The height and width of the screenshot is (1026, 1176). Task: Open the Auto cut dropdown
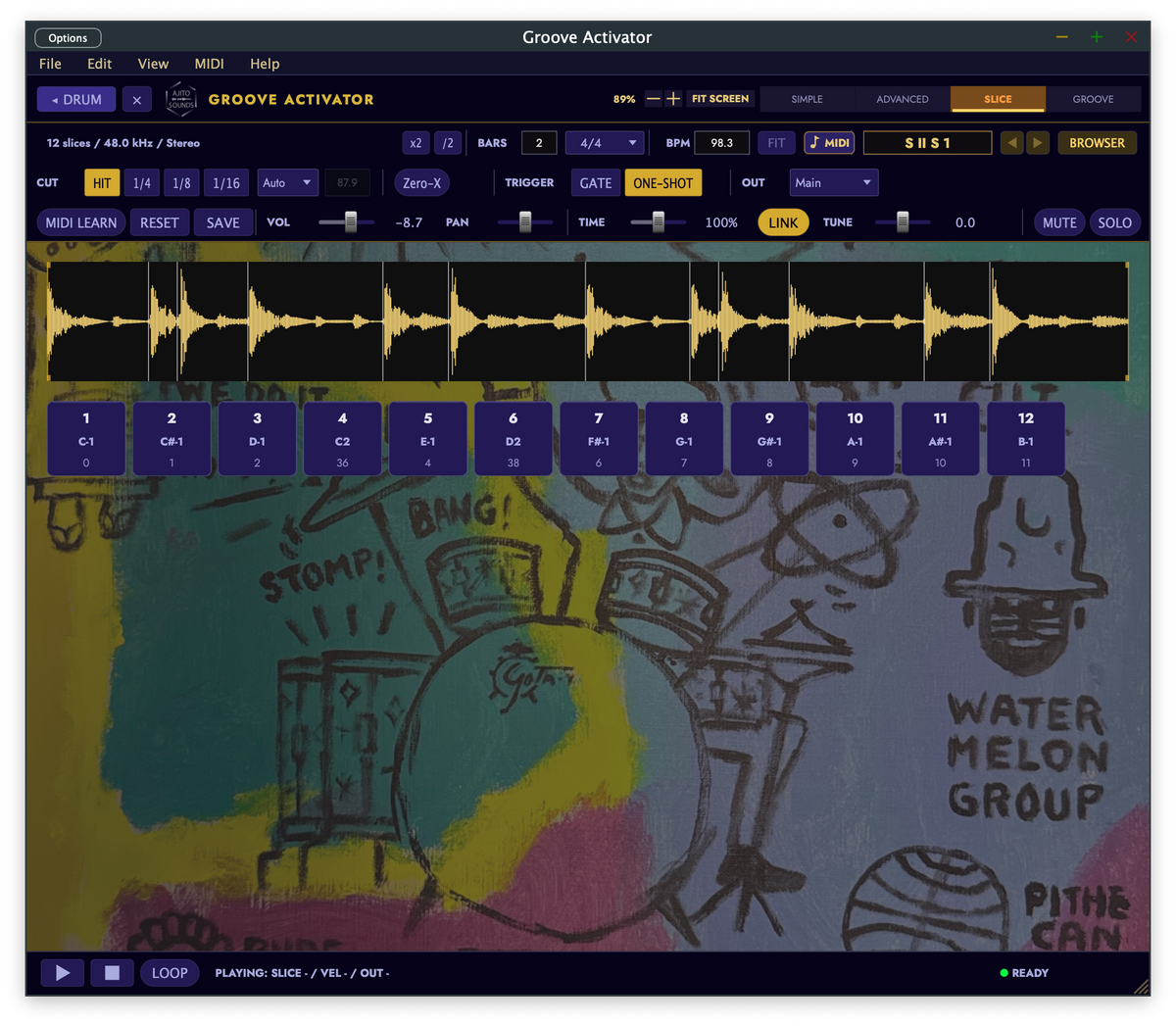(x=288, y=183)
